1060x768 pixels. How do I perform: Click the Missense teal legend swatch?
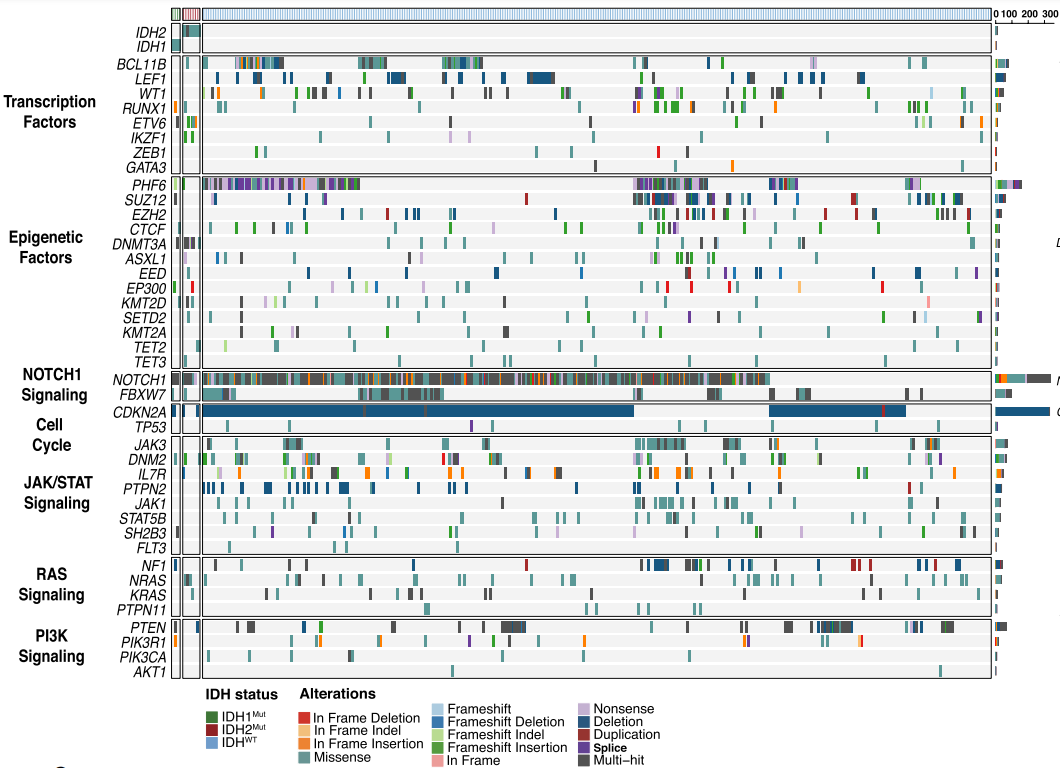click(x=305, y=757)
